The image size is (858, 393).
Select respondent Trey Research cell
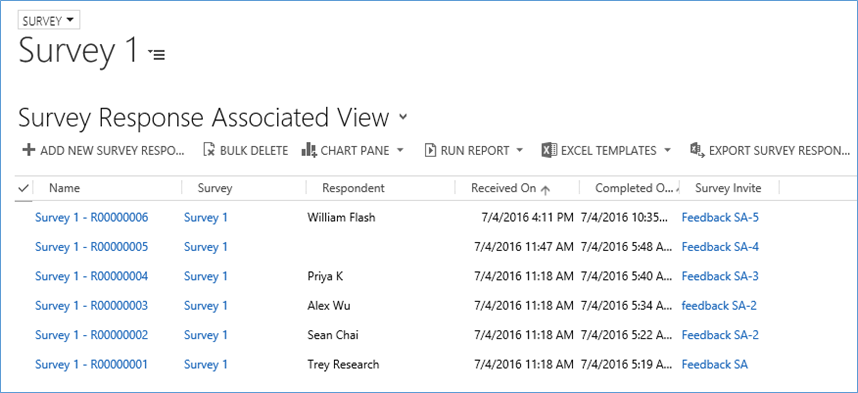pos(343,365)
